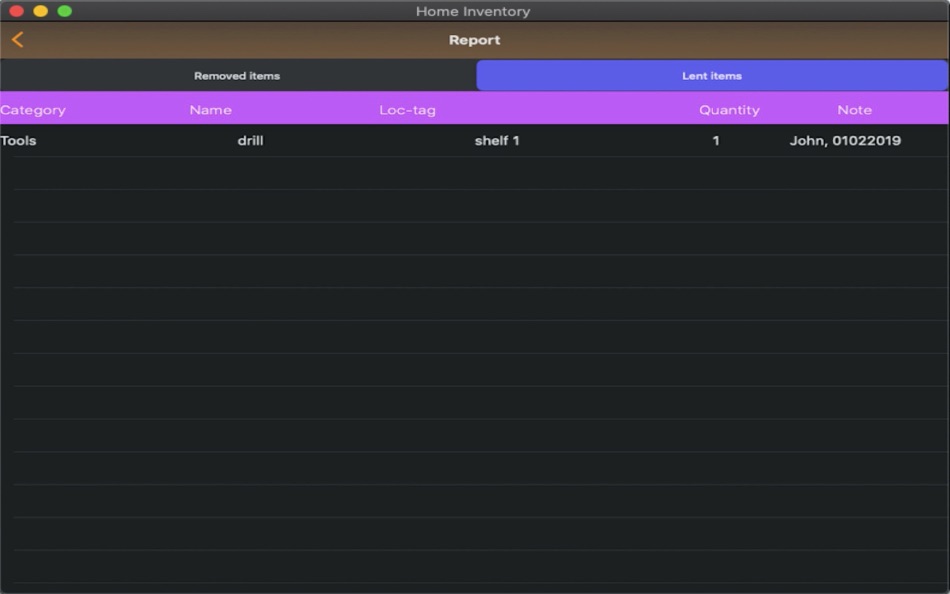Select the orange chevron navigation icon
Screen dimensions: 950x594
coord(16,39)
